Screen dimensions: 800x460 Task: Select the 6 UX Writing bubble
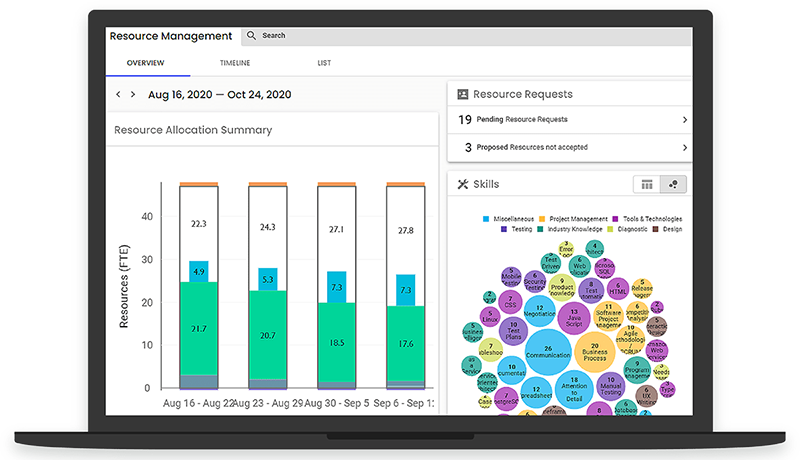click(x=646, y=396)
